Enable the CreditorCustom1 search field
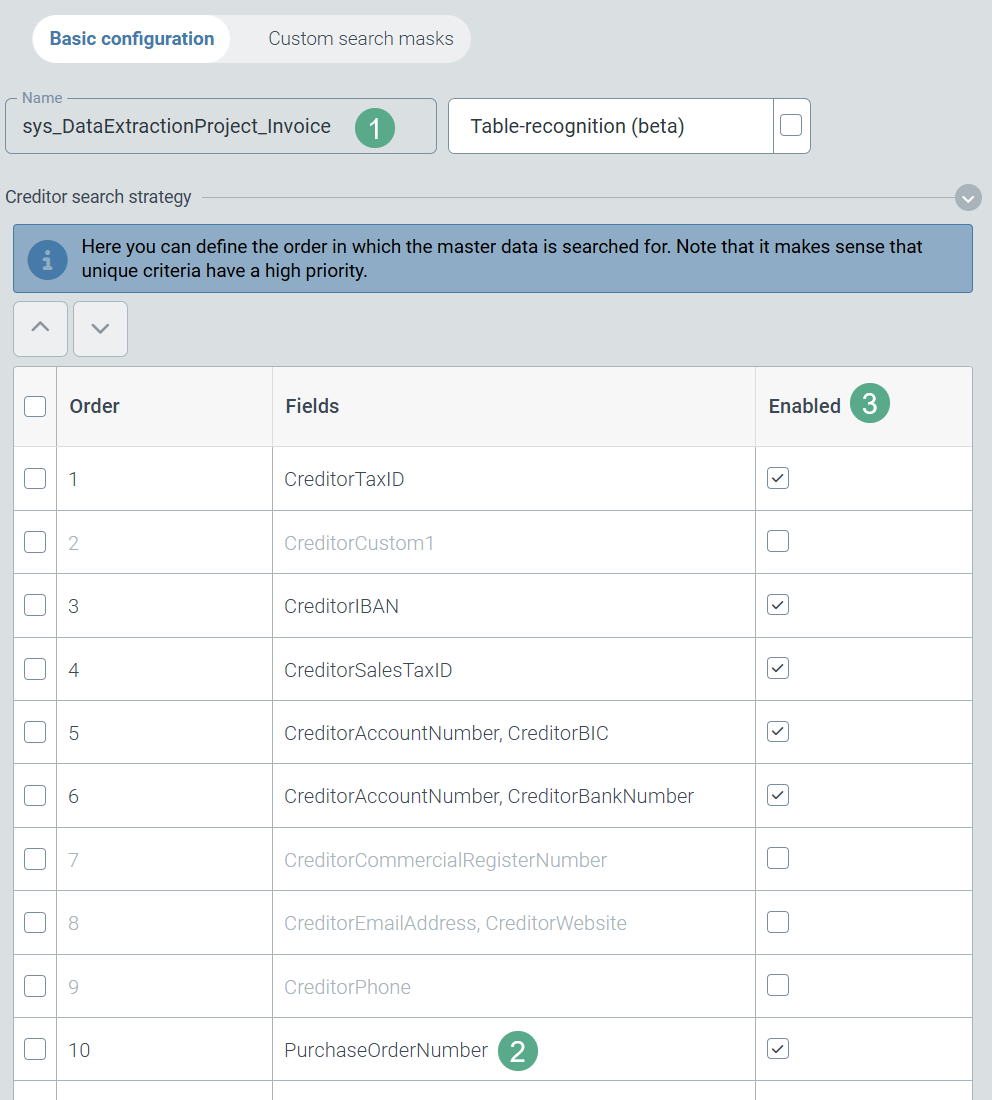Screen dimensions: 992x1100 tap(778, 542)
